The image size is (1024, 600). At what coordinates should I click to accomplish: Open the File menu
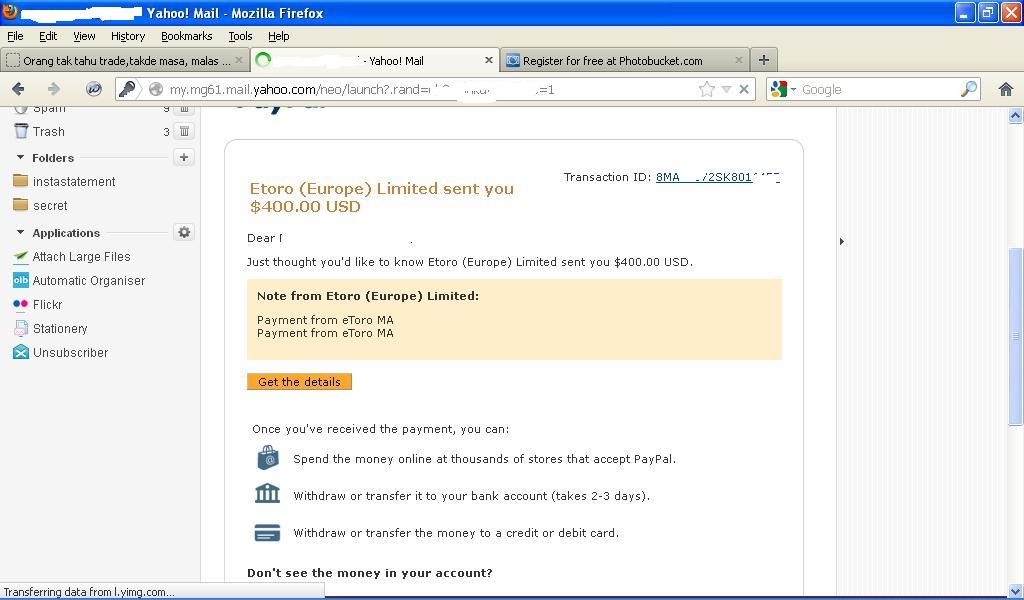[15, 36]
